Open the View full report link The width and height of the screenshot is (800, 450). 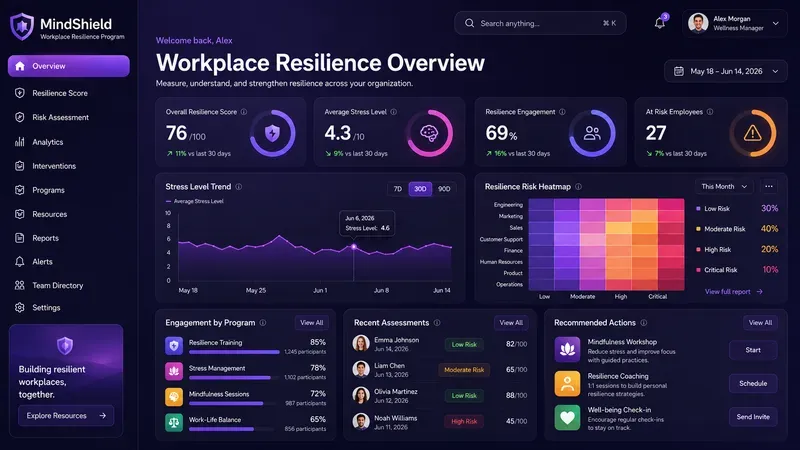pyautogui.click(x=734, y=292)
